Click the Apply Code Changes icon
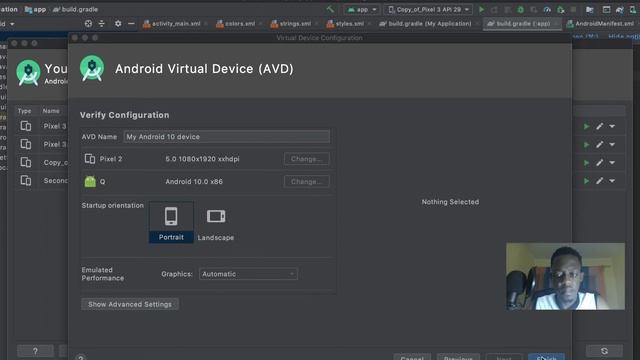 508,9
